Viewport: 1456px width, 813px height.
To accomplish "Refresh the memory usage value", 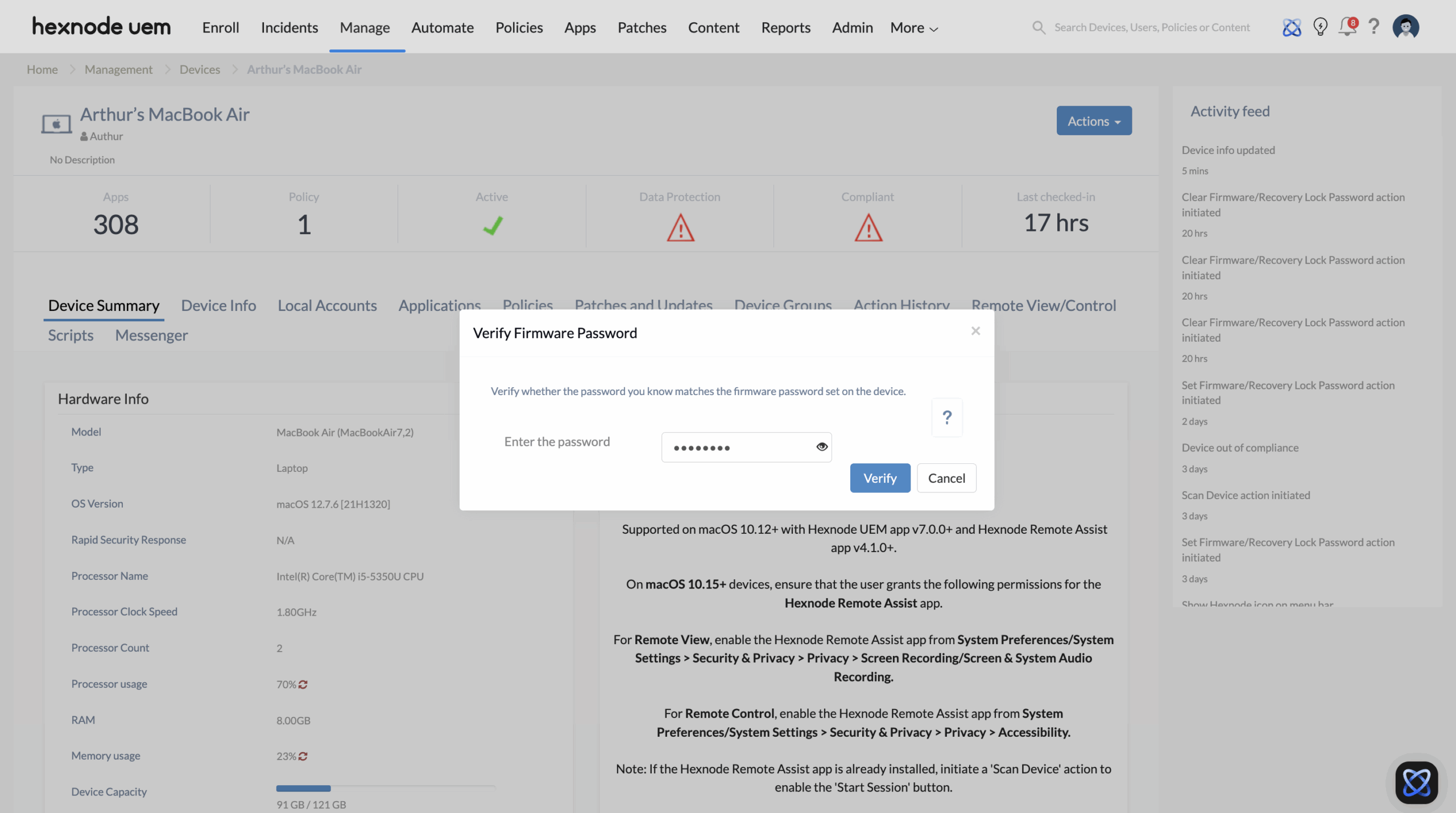I will (x=303, y=756).
